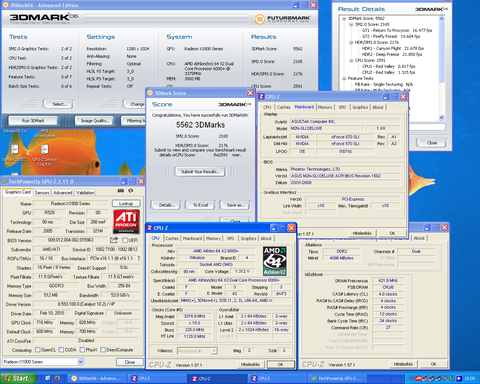Click OK button in front CPU-Z window
This screenshot has width=480, height=384.
pos(280,364)
